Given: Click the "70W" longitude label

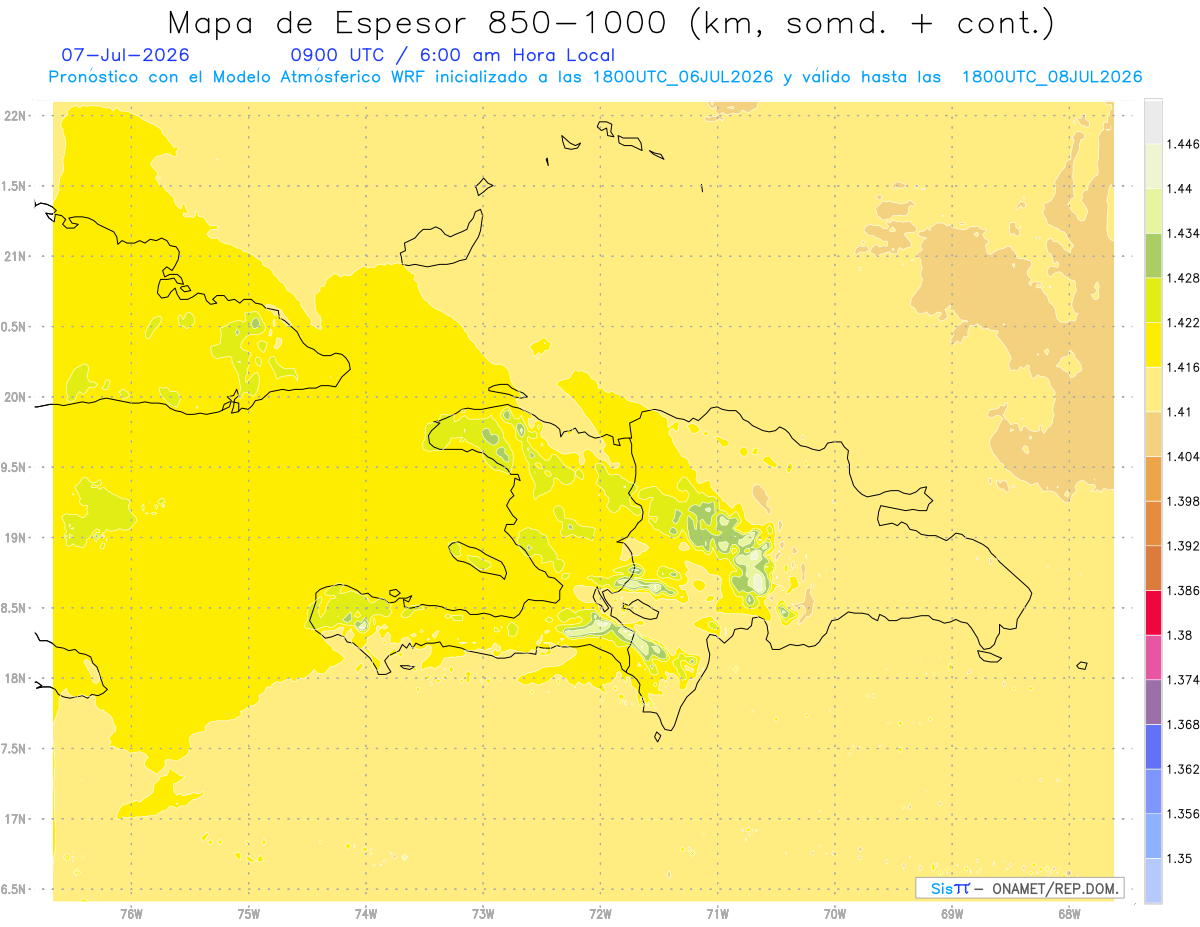Looking at the screenshot, I should pyautogui.click(x=834, y=914).
